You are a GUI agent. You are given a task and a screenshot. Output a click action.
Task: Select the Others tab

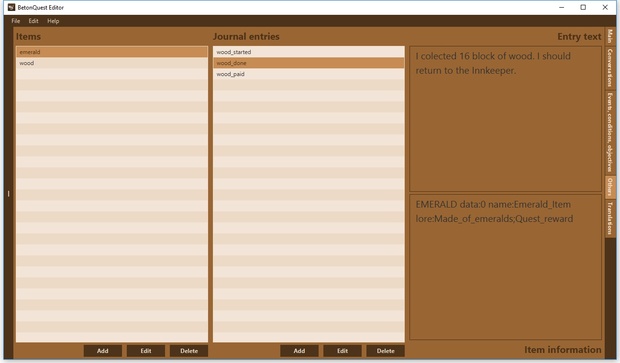tap(610, 187)
